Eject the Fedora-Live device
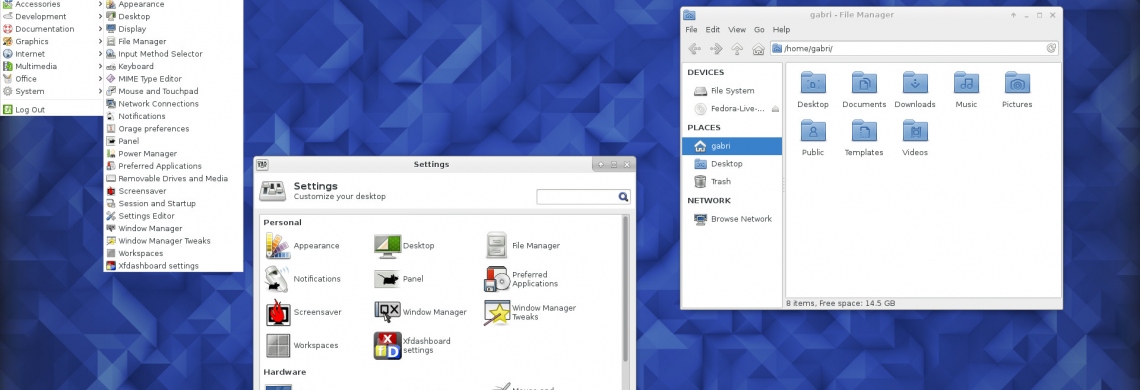Viewport: 1140px width, 390px height. pyautogui.click(x=775, y=109)
